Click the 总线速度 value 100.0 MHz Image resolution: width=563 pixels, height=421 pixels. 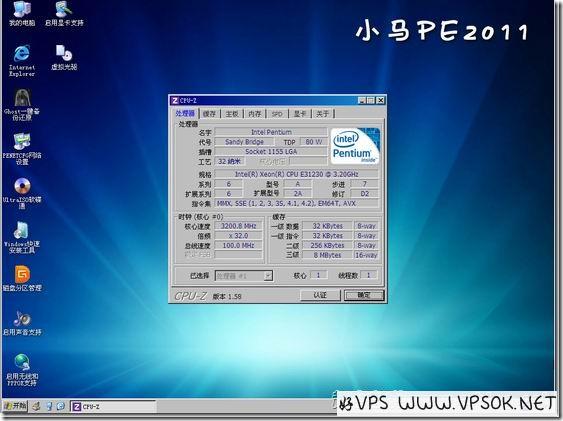pyautogui.click(x=238, y=245)
